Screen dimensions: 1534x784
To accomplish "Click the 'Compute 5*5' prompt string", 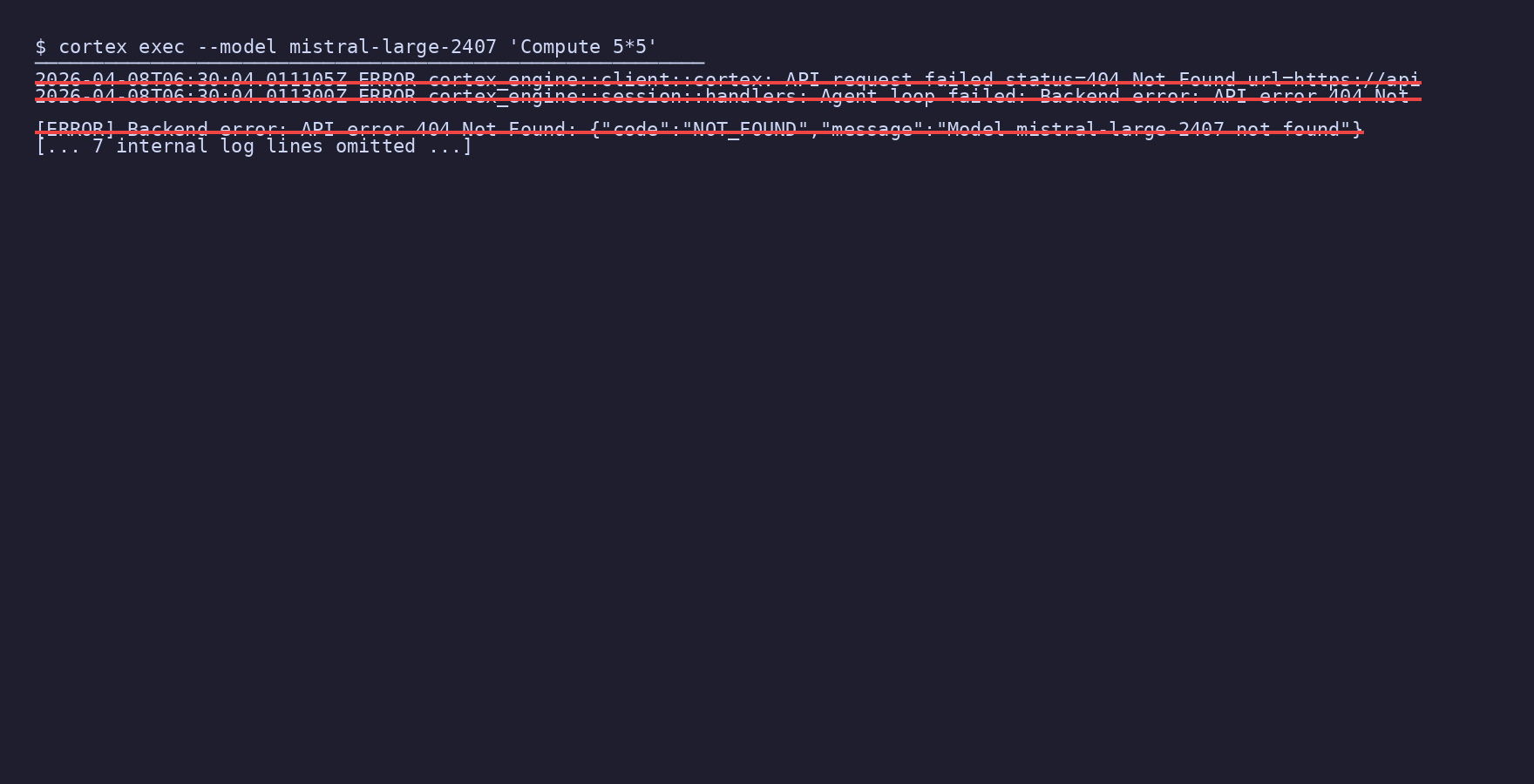I will 583,47.
